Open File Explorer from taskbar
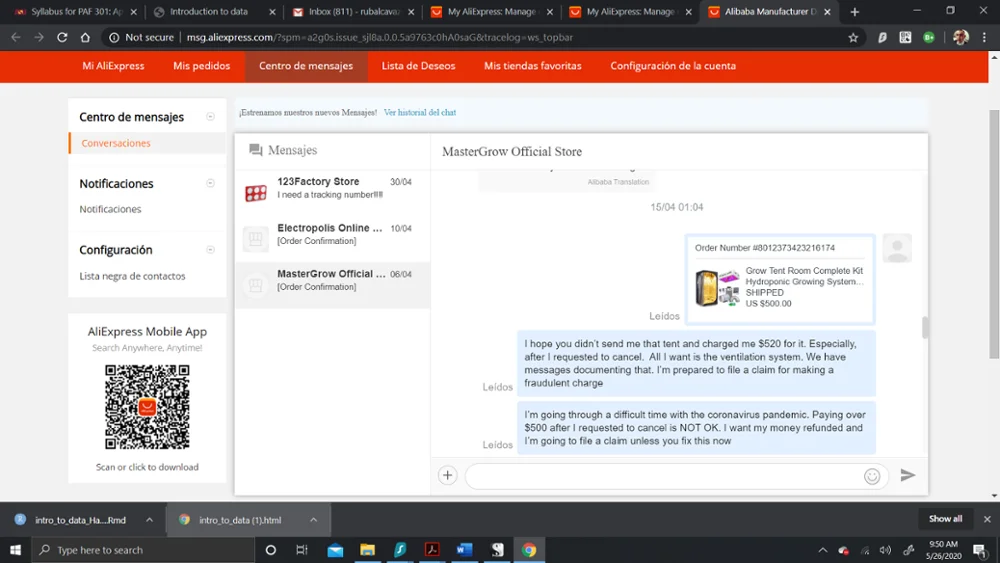This screenshot has height=563, width=1000. point(367,550)
